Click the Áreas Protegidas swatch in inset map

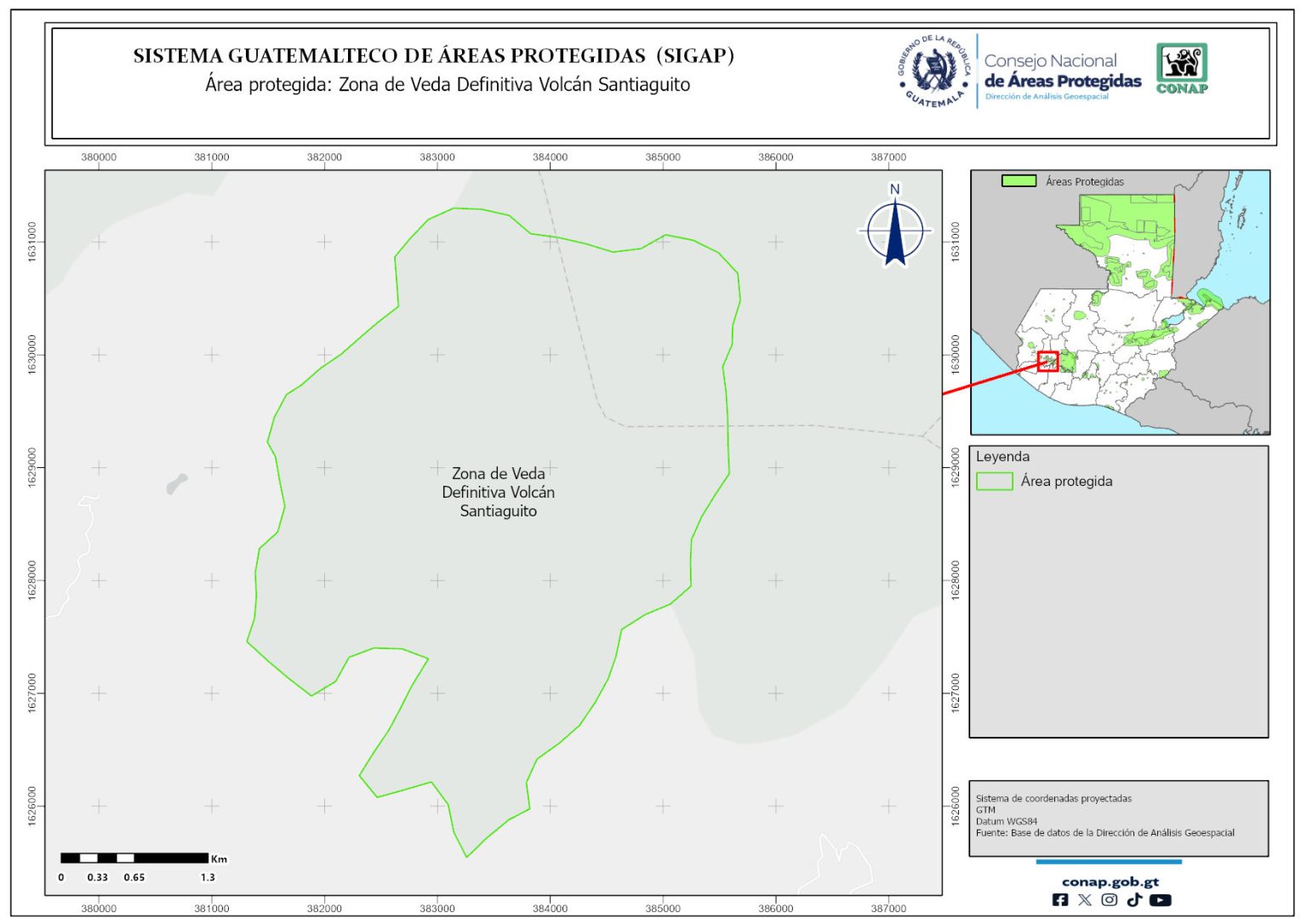[x=1018, y=181]
